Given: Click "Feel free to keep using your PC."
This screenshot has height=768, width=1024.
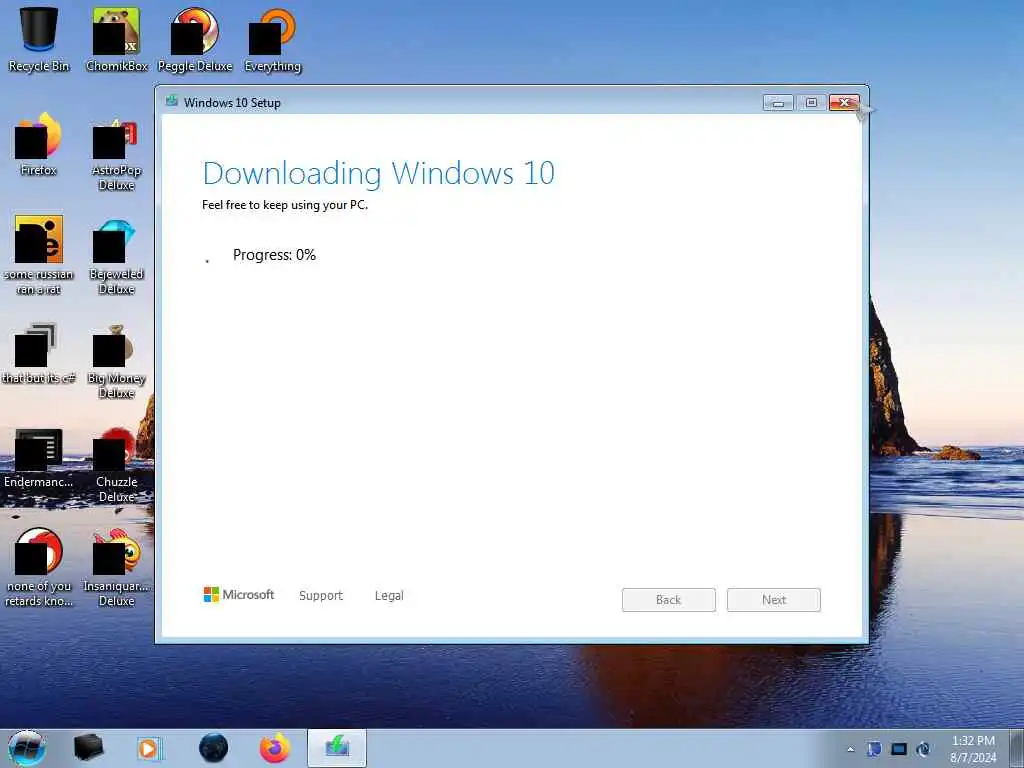Looking at the screenshot, I should coord(285,204).
